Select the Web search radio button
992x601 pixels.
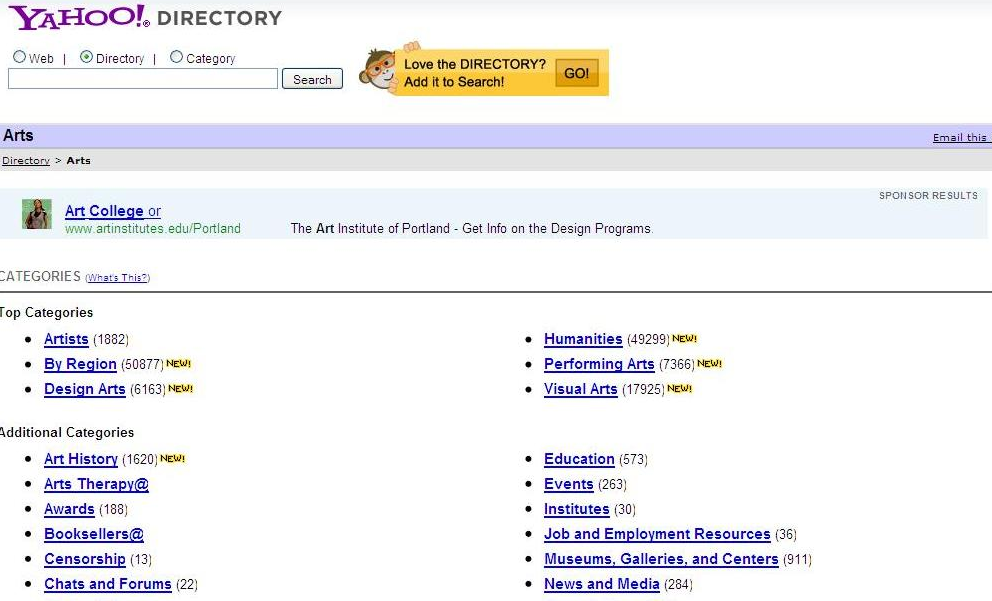point(18,56)
